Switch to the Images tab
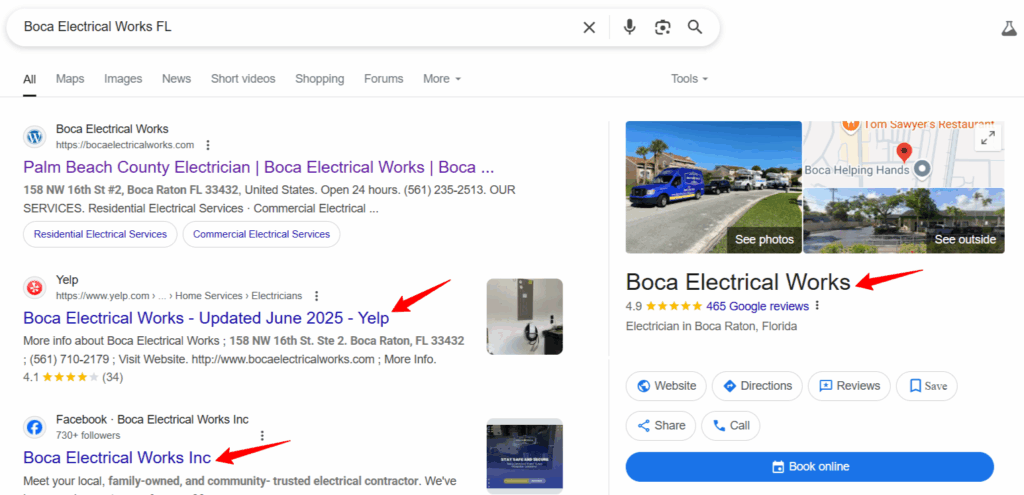Viewport: 1024px width, 495px height. (x=123, y=79)
